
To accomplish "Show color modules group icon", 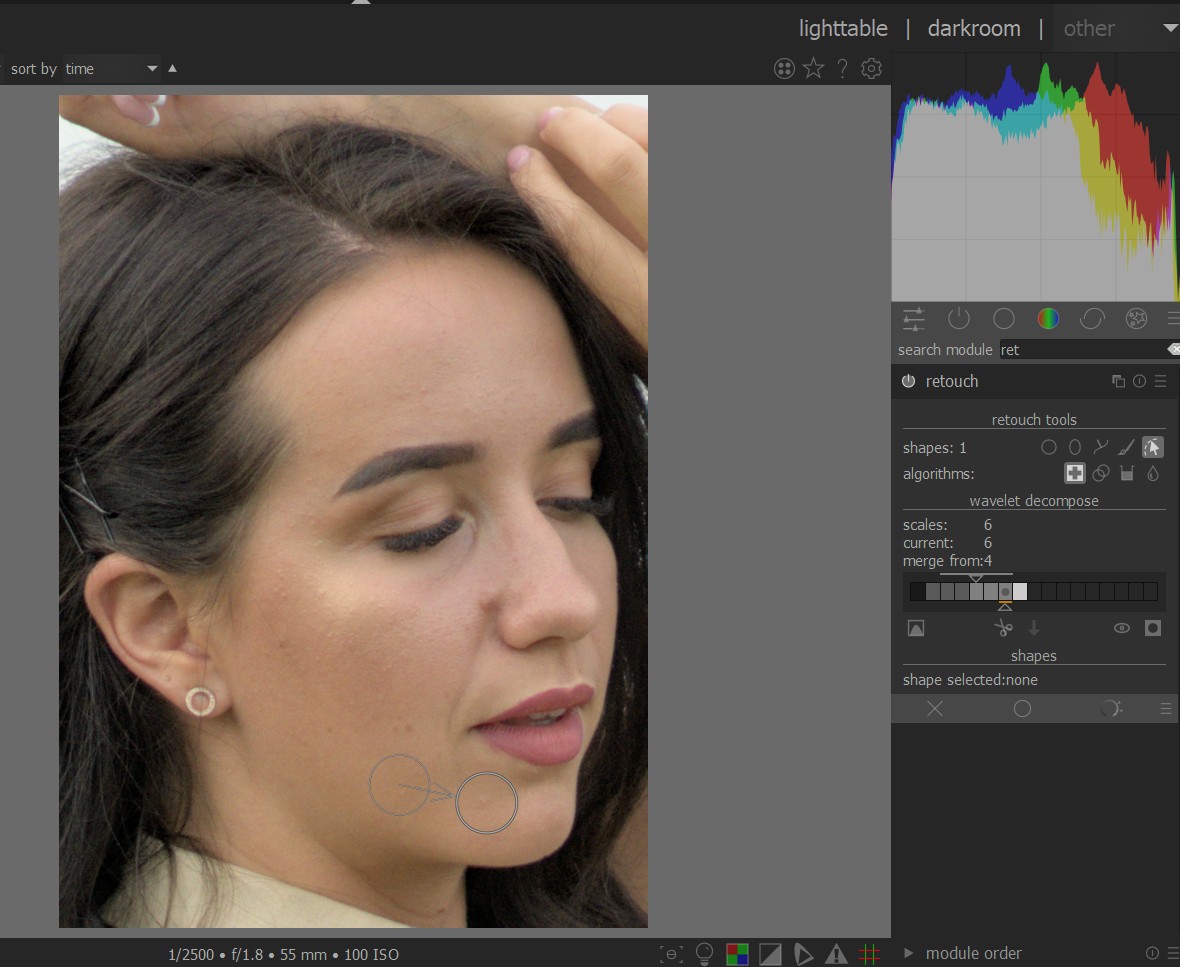I will 1048,319.
